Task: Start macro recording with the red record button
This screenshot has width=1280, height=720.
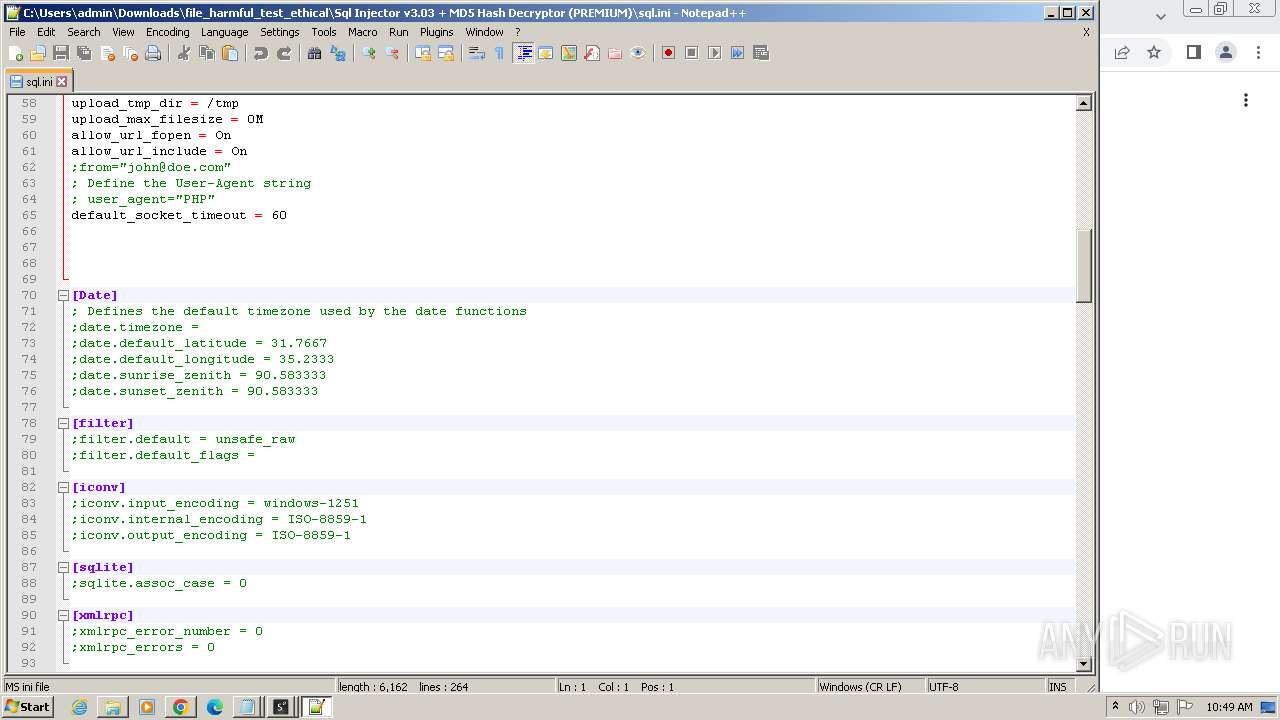Action: click(x=668, y=53)
